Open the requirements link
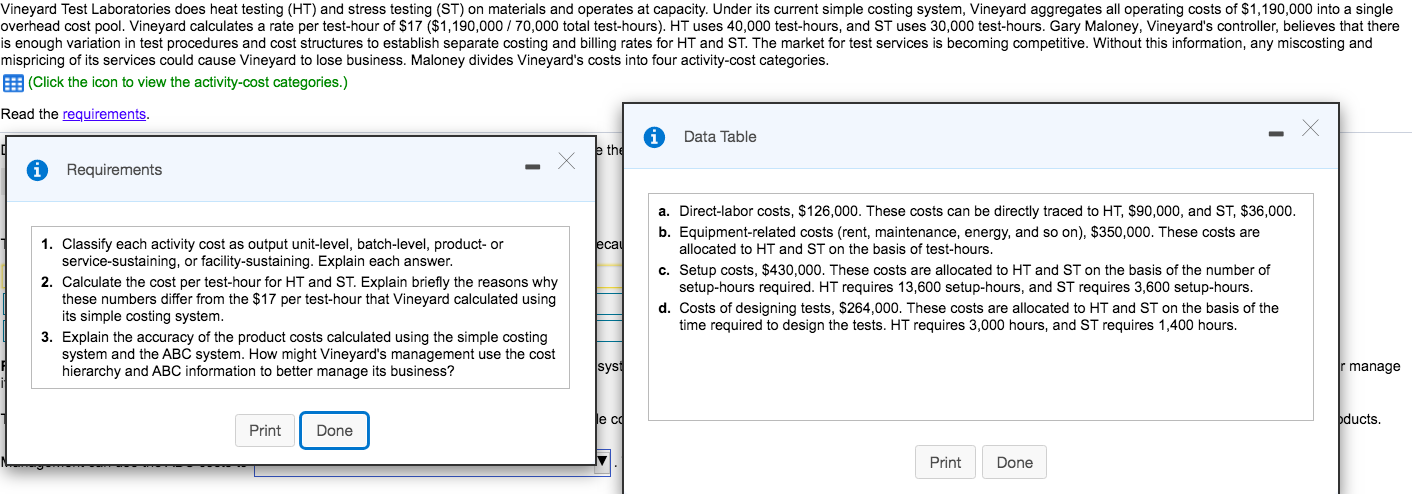 coord(104,114)
